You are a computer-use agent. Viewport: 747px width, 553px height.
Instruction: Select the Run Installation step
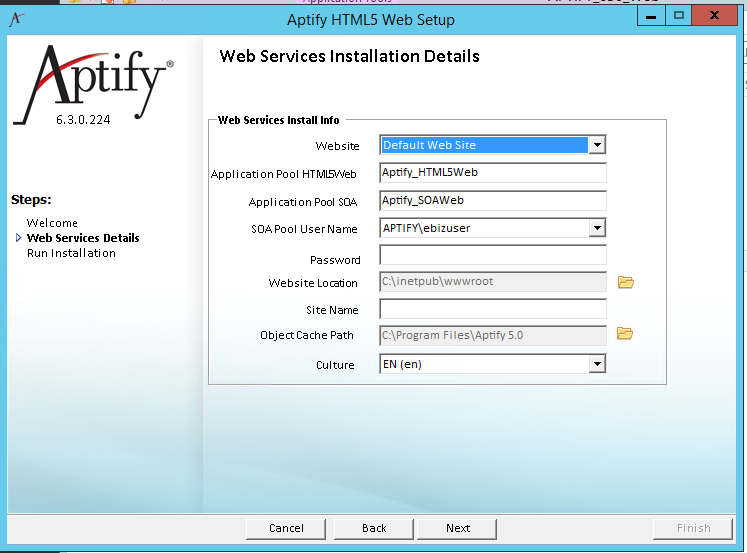pyautogui.click(x=71, y=253)
